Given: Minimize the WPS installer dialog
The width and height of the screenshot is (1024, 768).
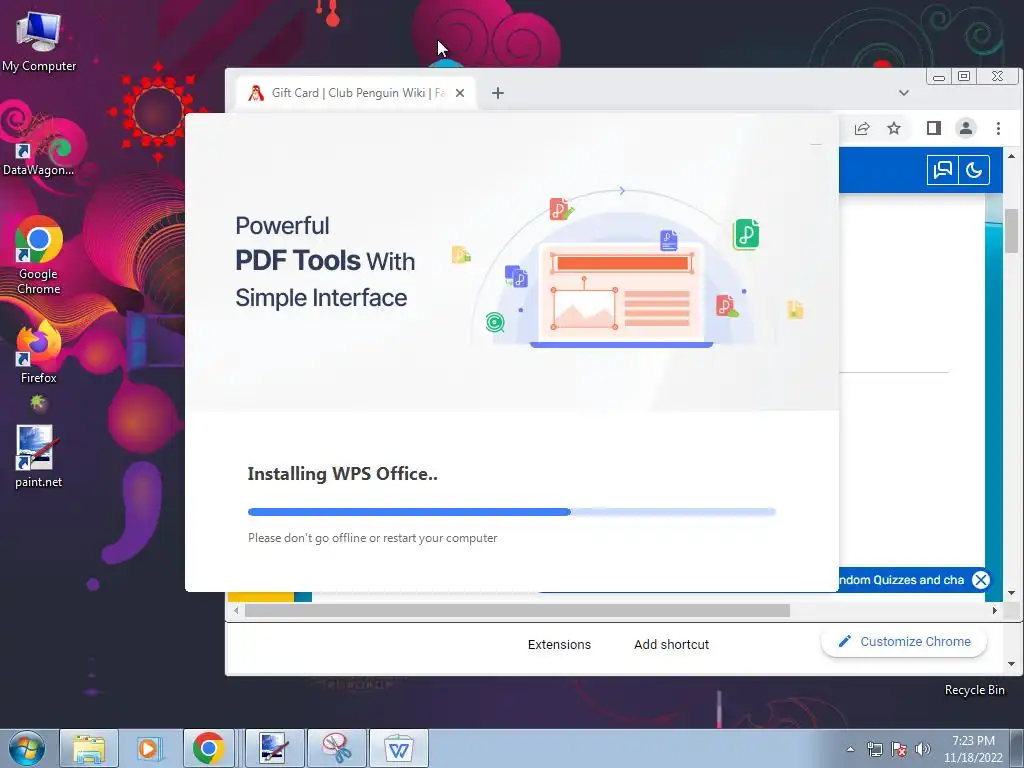Looking at the screenshot, I should pos(816,144).
